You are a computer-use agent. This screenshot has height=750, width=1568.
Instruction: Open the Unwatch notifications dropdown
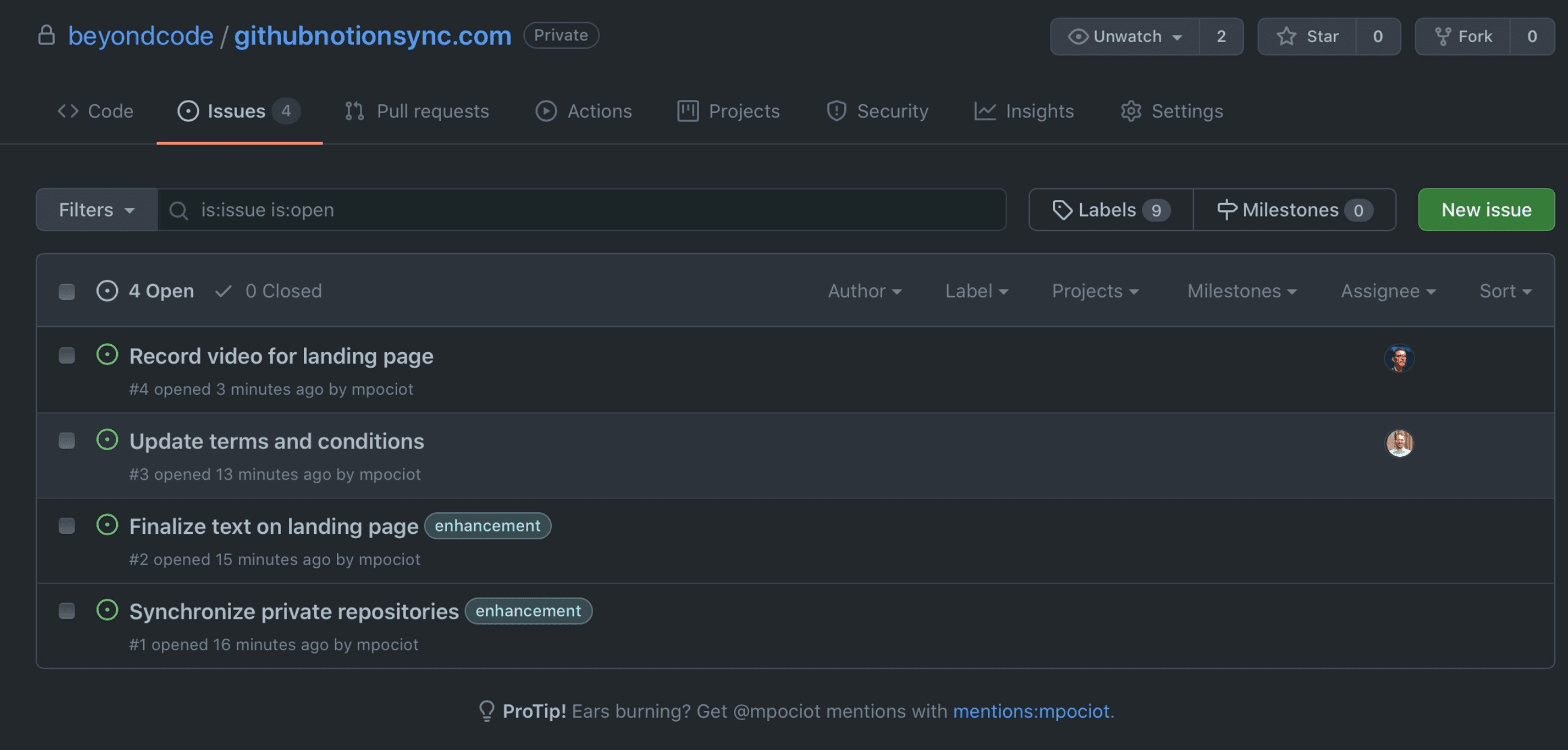[1125, 37]
